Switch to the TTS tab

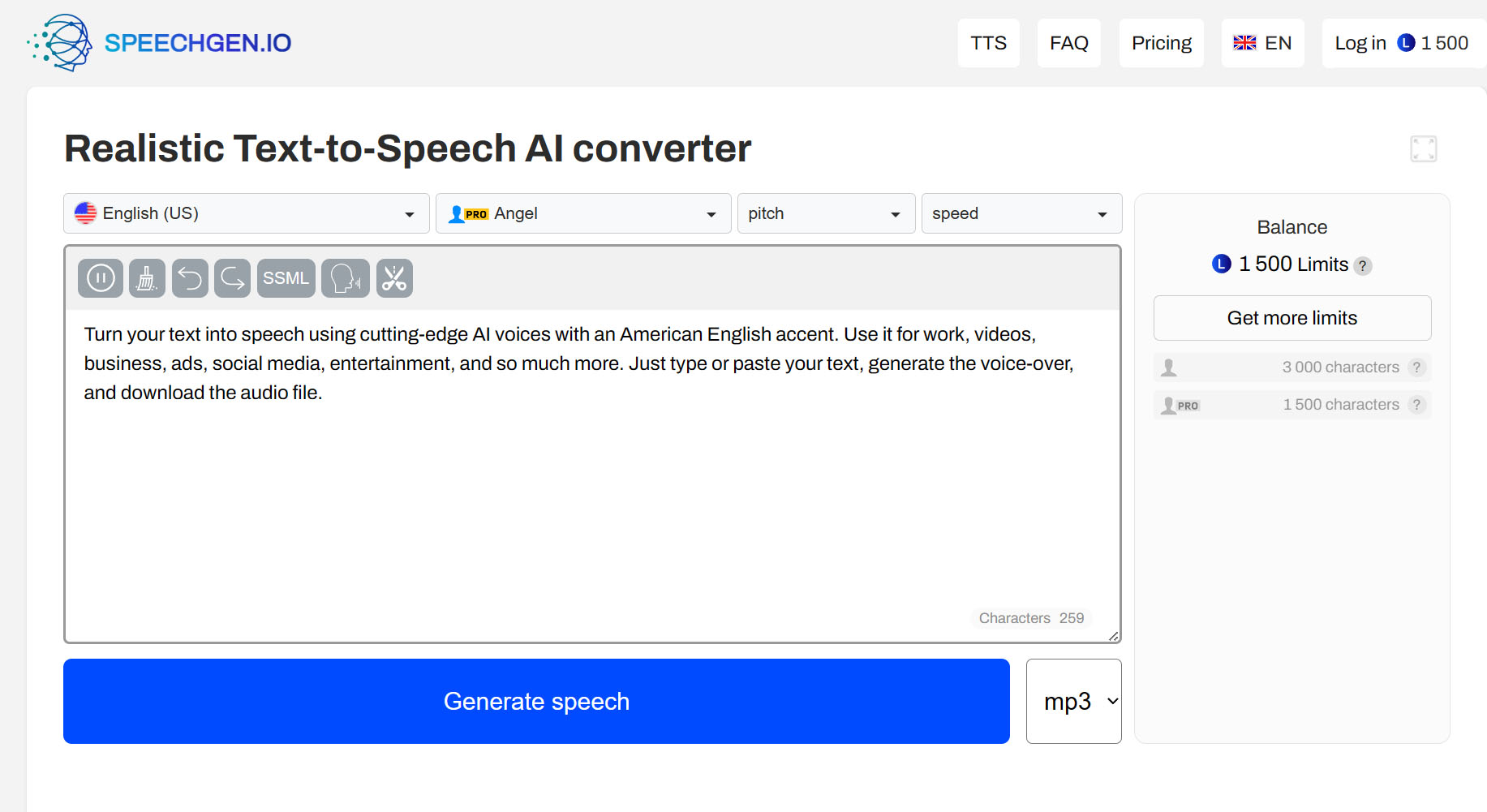[988, 42]
